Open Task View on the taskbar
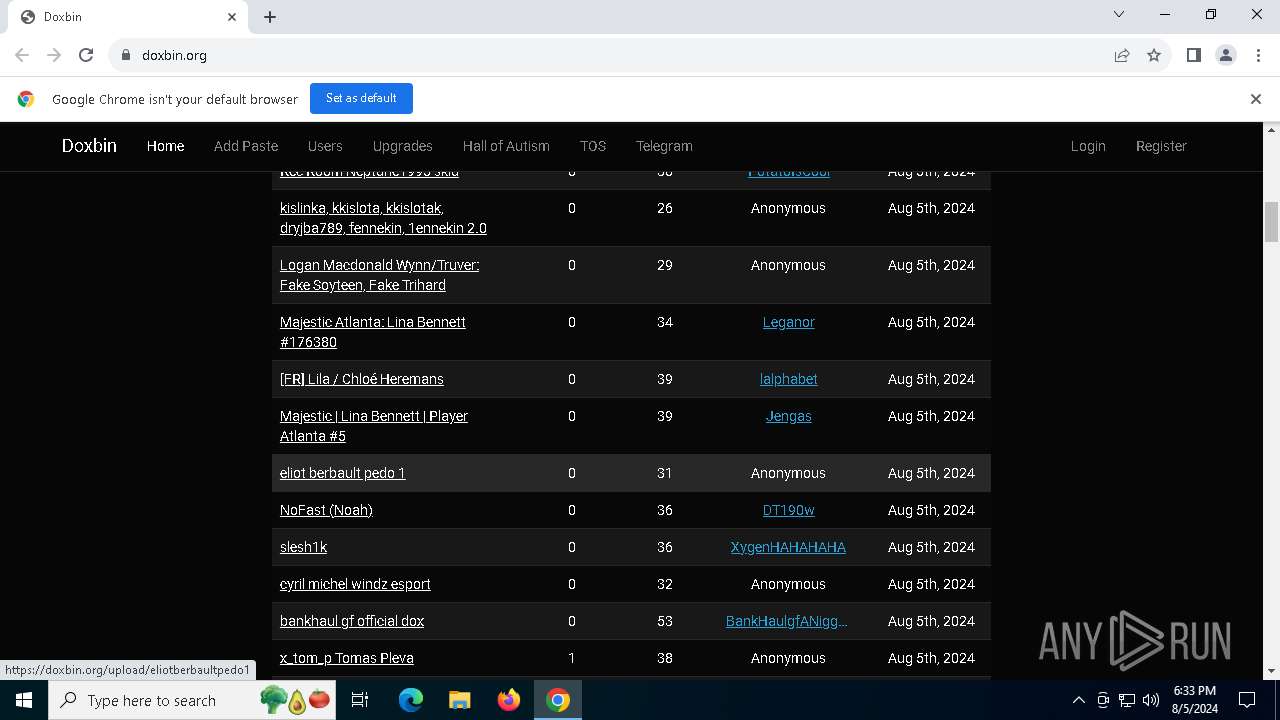The width and height of the screenshot is (1280, 720). [360, 700]
